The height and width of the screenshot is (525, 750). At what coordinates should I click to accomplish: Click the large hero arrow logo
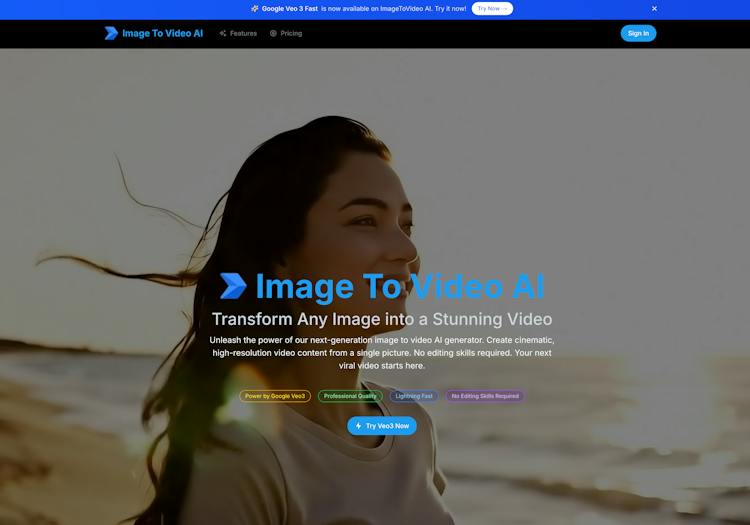coord(233,286)
